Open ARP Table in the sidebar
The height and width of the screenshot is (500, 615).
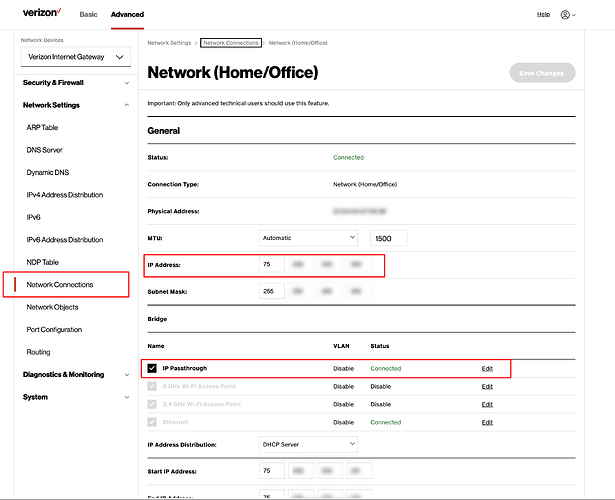click(42, 127)
